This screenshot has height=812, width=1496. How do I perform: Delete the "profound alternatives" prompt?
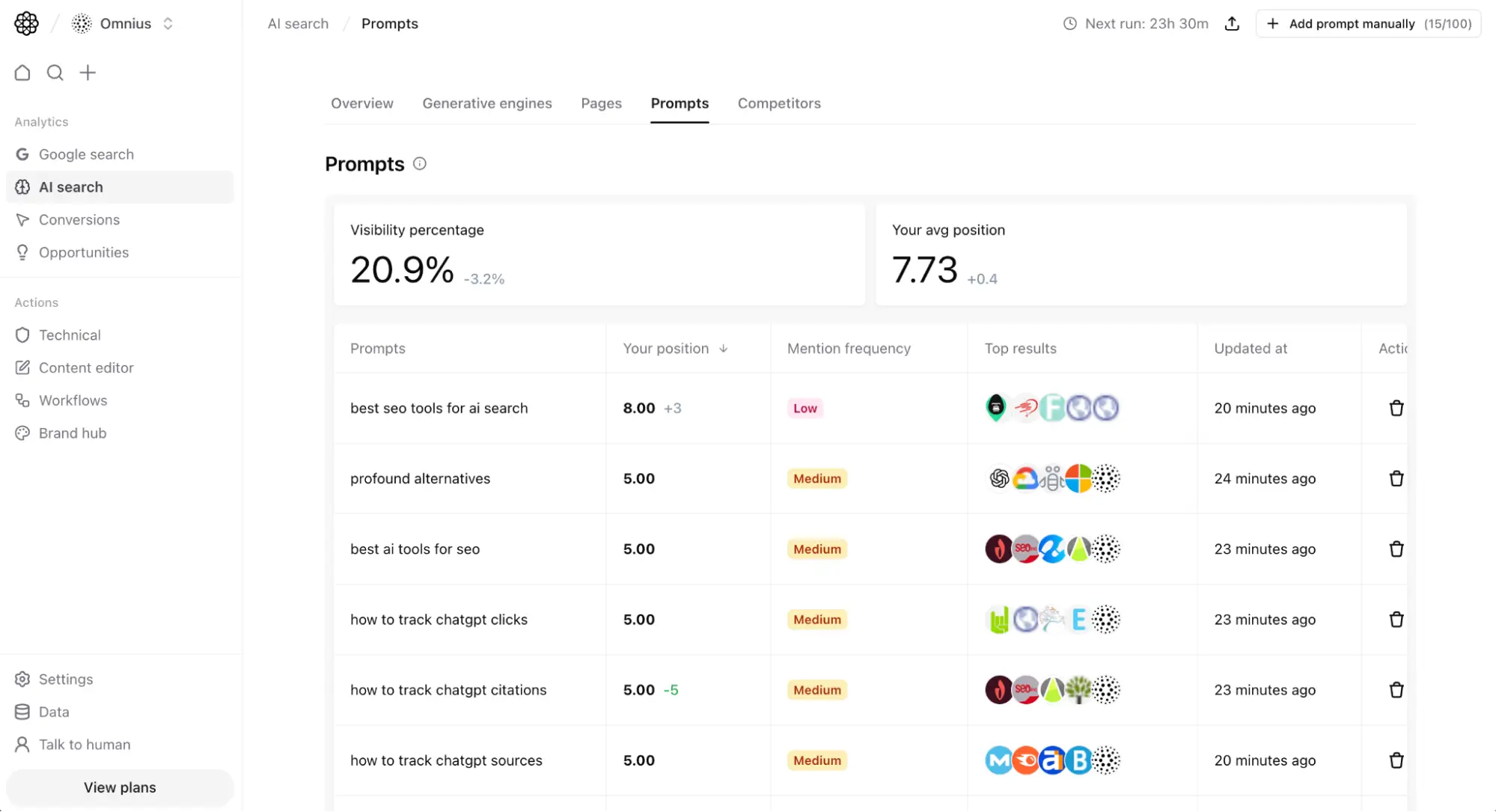(1396, 478)
